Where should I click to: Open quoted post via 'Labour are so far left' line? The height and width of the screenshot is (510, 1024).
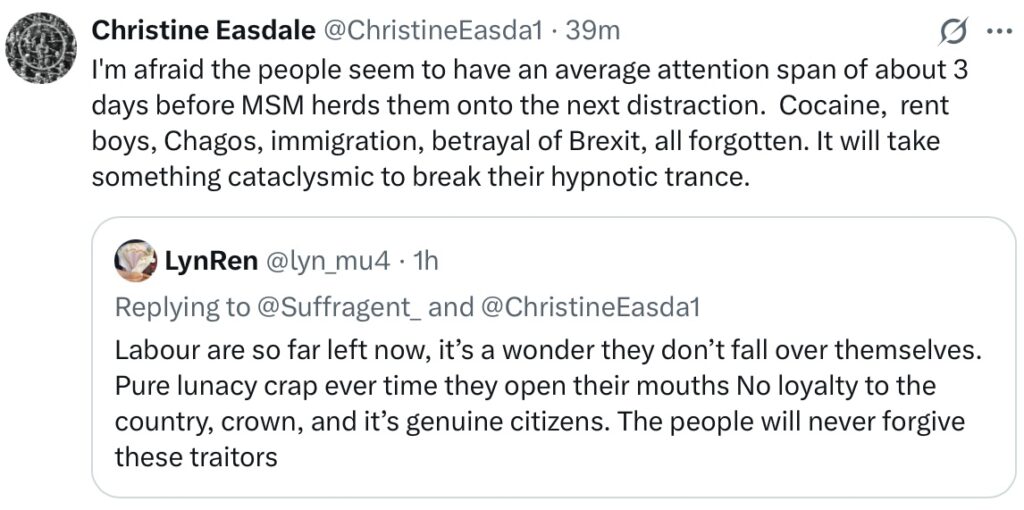(x=549, y=351)
